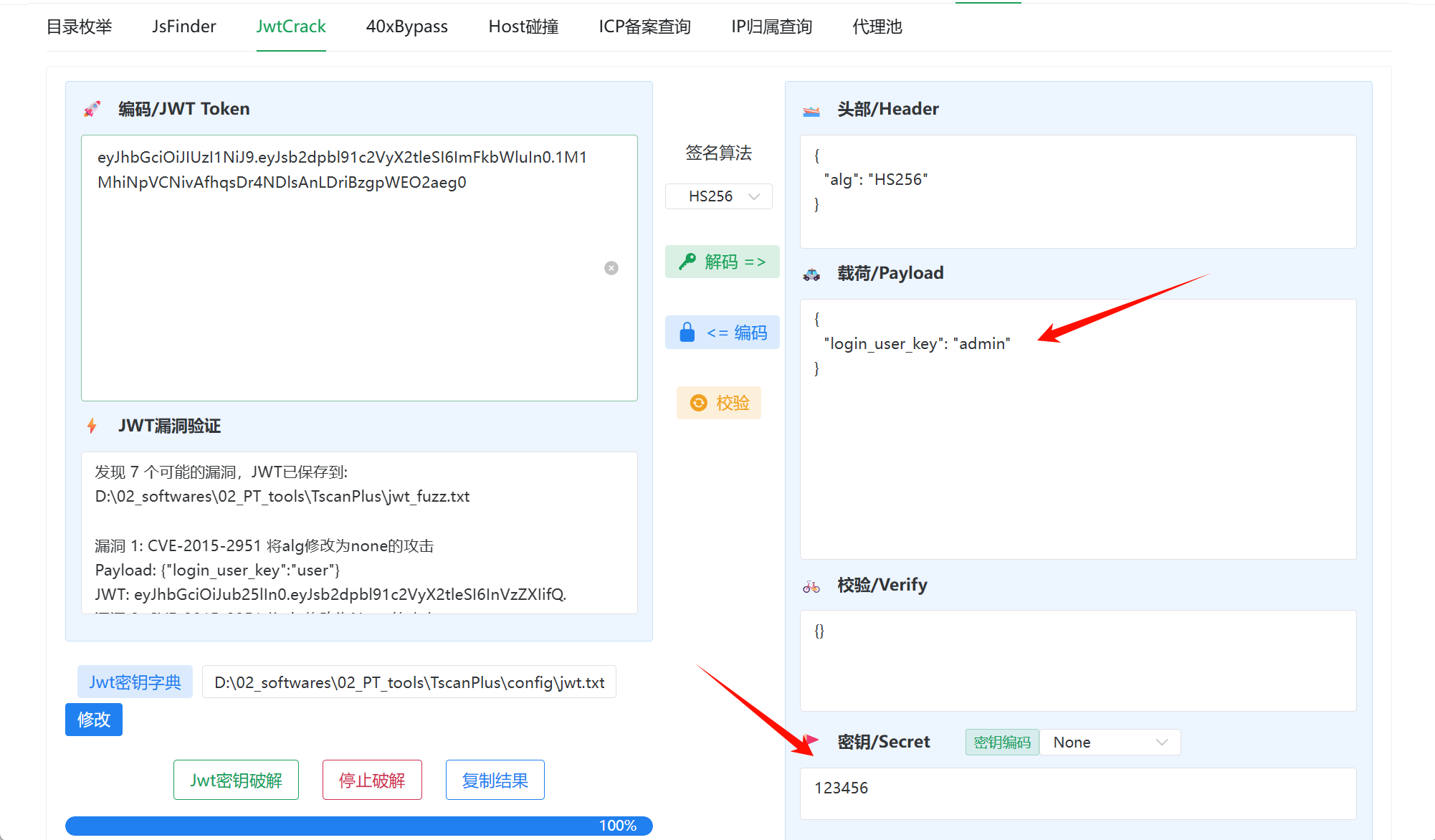This screenshot has height=840, width=1435.
Task: Click the car icon beside 载荷/Payload
Action: coord(811,275)
